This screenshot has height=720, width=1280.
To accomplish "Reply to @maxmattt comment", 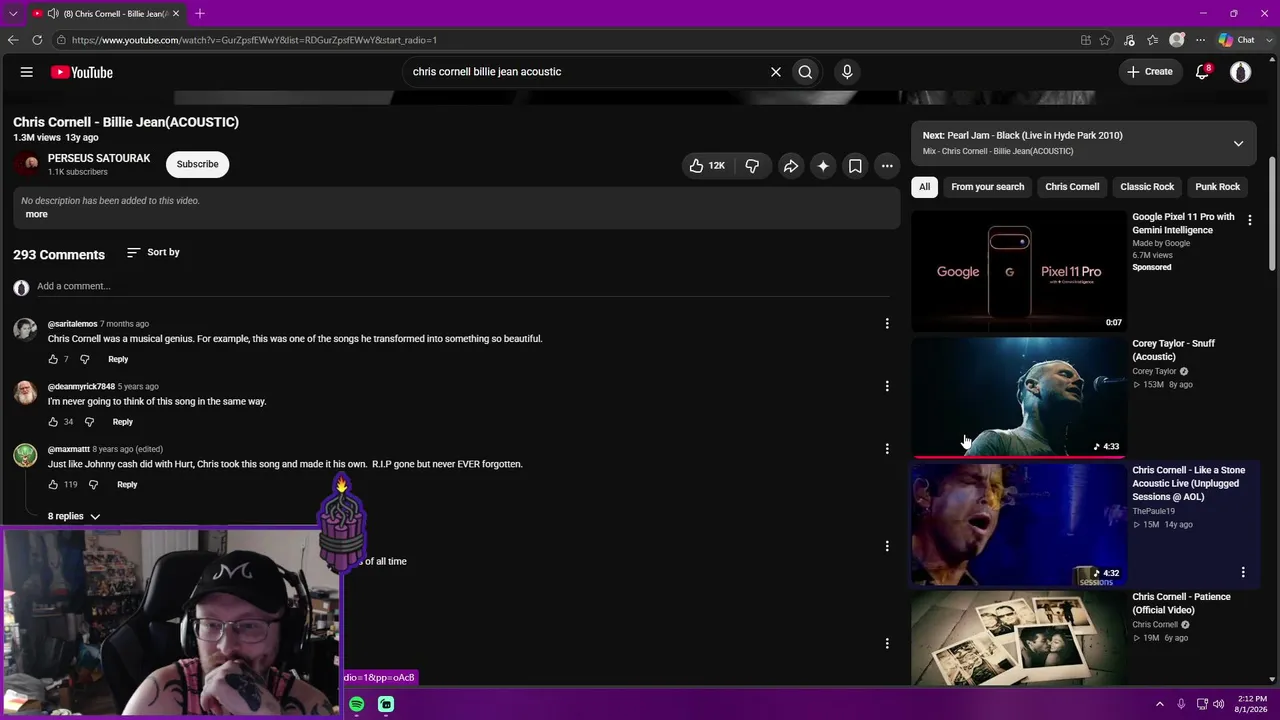I will 127,485.
